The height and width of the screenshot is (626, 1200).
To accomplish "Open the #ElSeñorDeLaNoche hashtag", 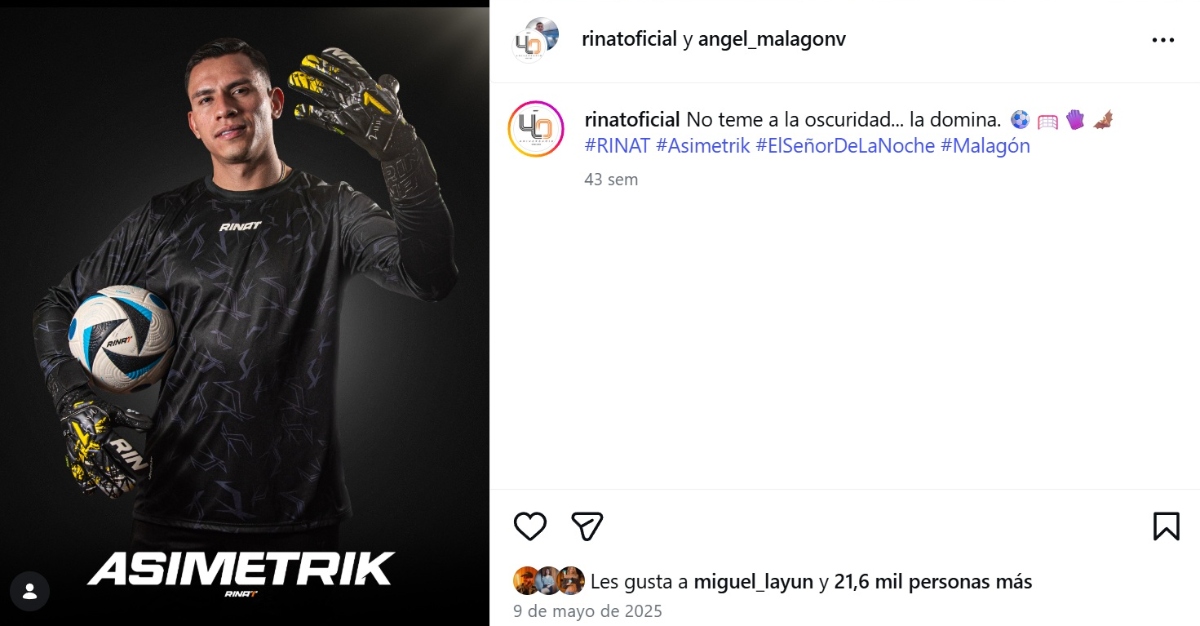I will (845, 146).
